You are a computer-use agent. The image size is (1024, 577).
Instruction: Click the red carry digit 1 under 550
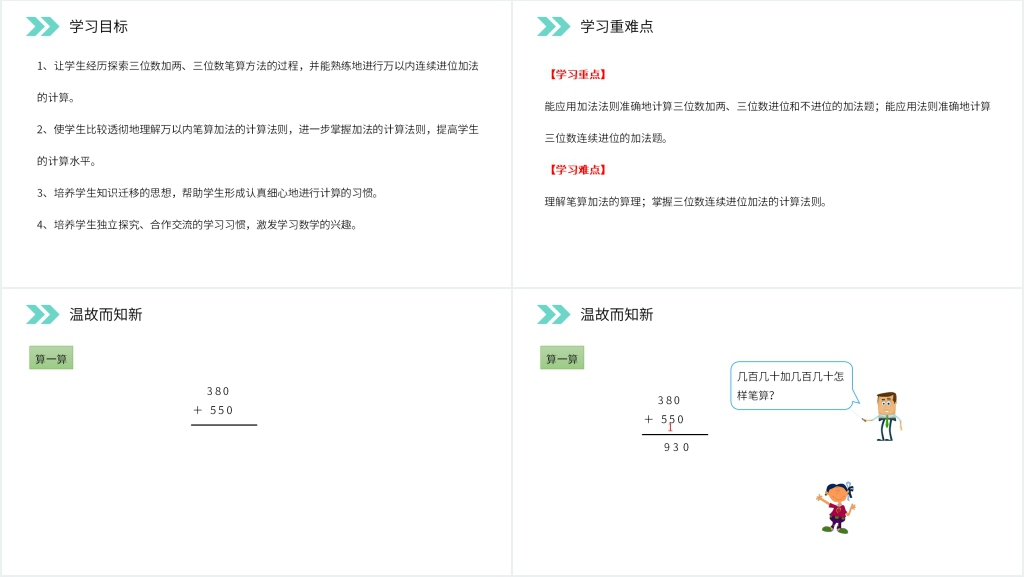click(670, 428)
